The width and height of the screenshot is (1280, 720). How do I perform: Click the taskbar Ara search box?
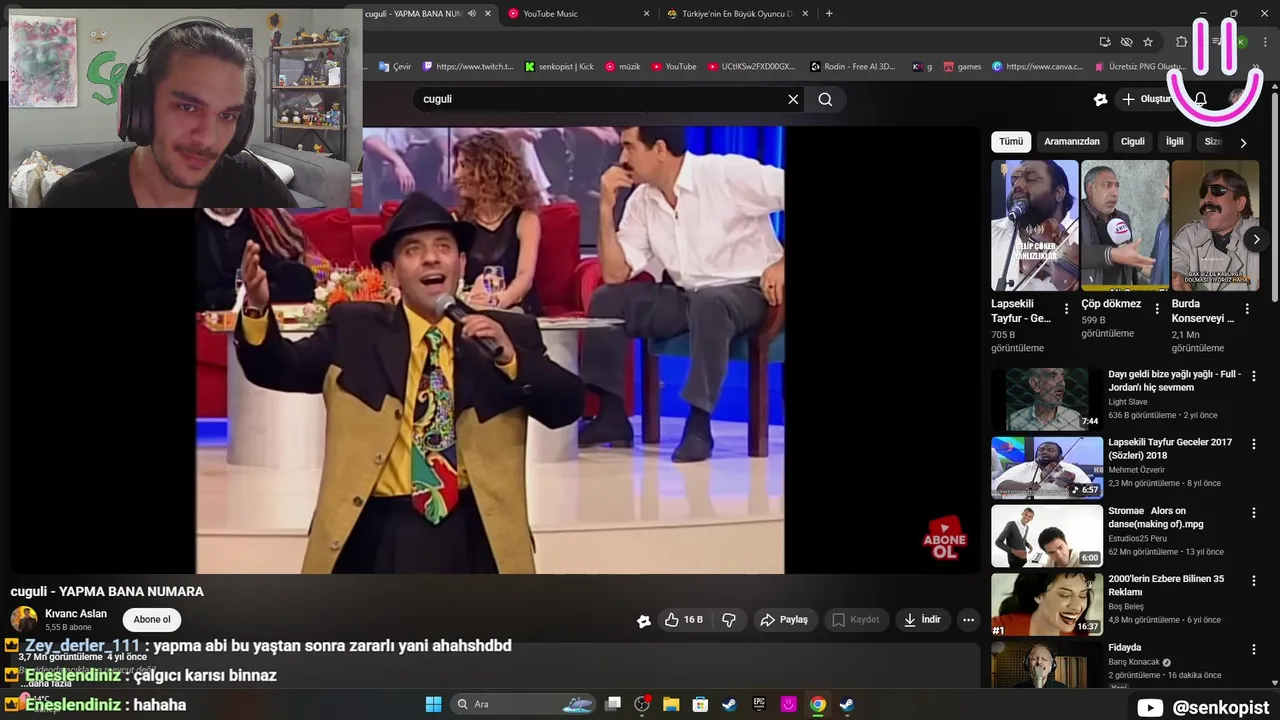(x=525, y=704)
